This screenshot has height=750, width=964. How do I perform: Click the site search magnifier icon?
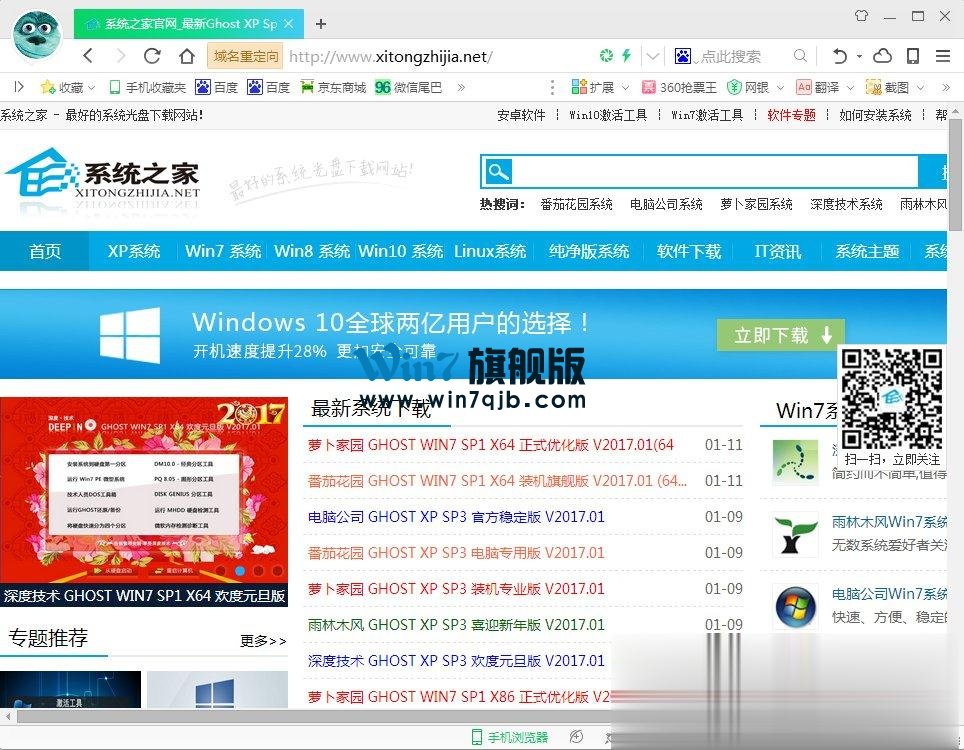498,172
